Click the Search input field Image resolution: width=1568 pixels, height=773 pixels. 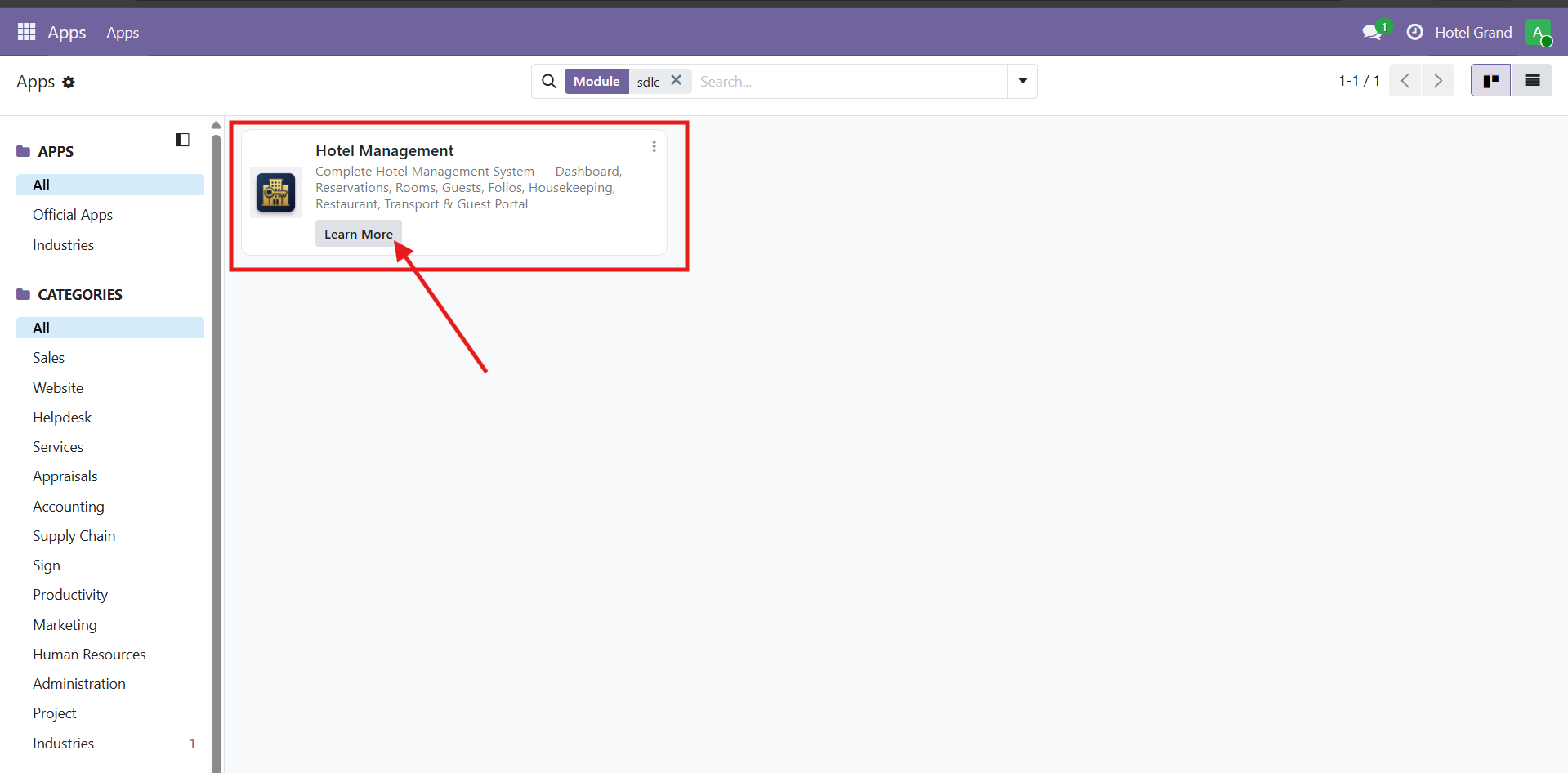[x=850, y=82]
